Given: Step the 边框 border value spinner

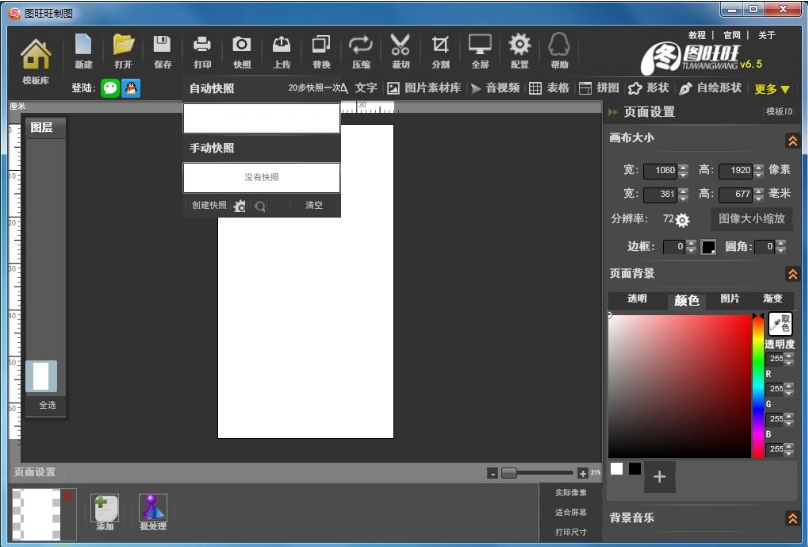Looking at the screenshot, I should click(x=692, y=247).
